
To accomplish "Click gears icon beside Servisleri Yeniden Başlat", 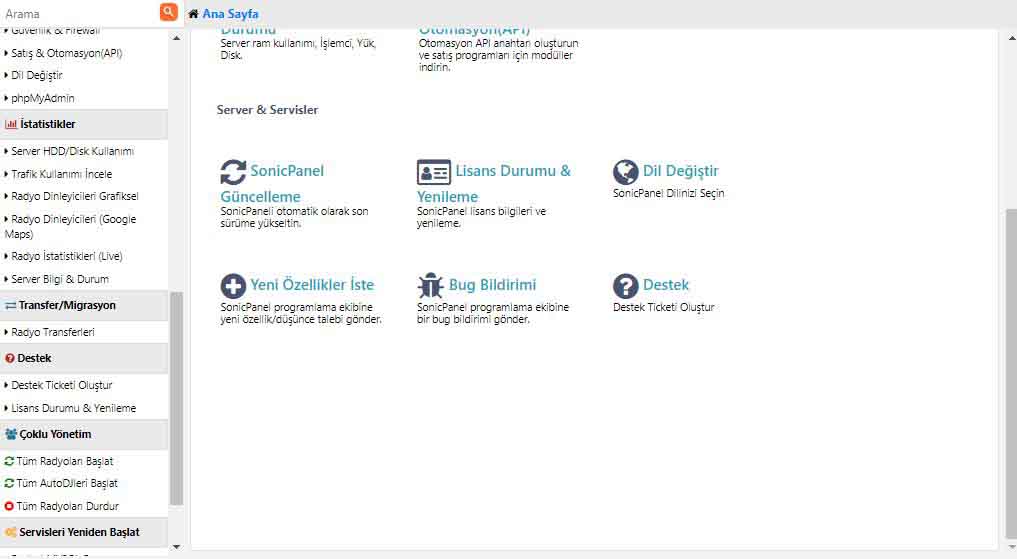I will (10, 532).
